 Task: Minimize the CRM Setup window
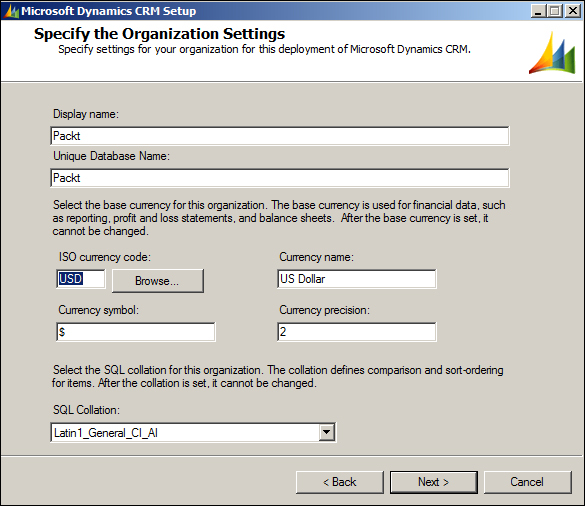click(538, 11)
